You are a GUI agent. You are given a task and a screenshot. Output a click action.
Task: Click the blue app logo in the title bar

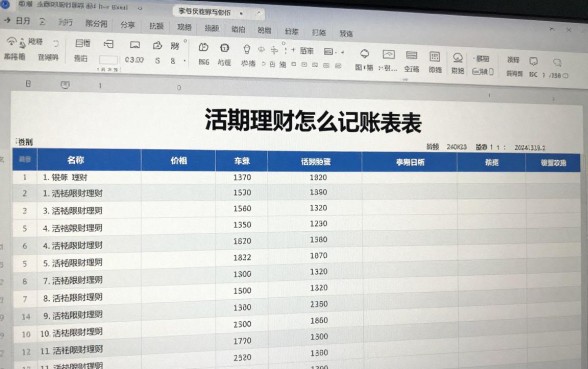(4, 4)
